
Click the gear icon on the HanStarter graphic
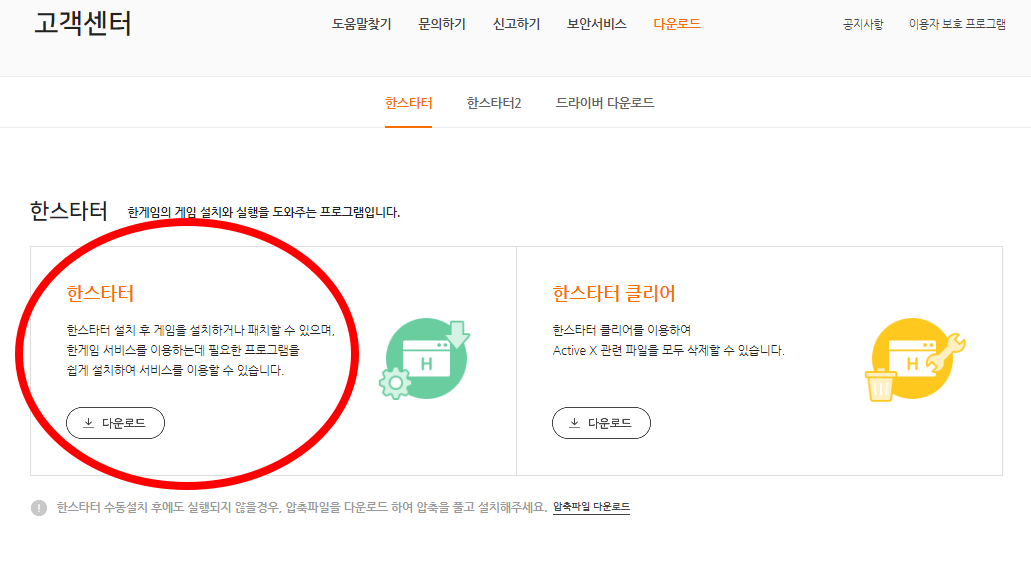click(x=396, y=384)
